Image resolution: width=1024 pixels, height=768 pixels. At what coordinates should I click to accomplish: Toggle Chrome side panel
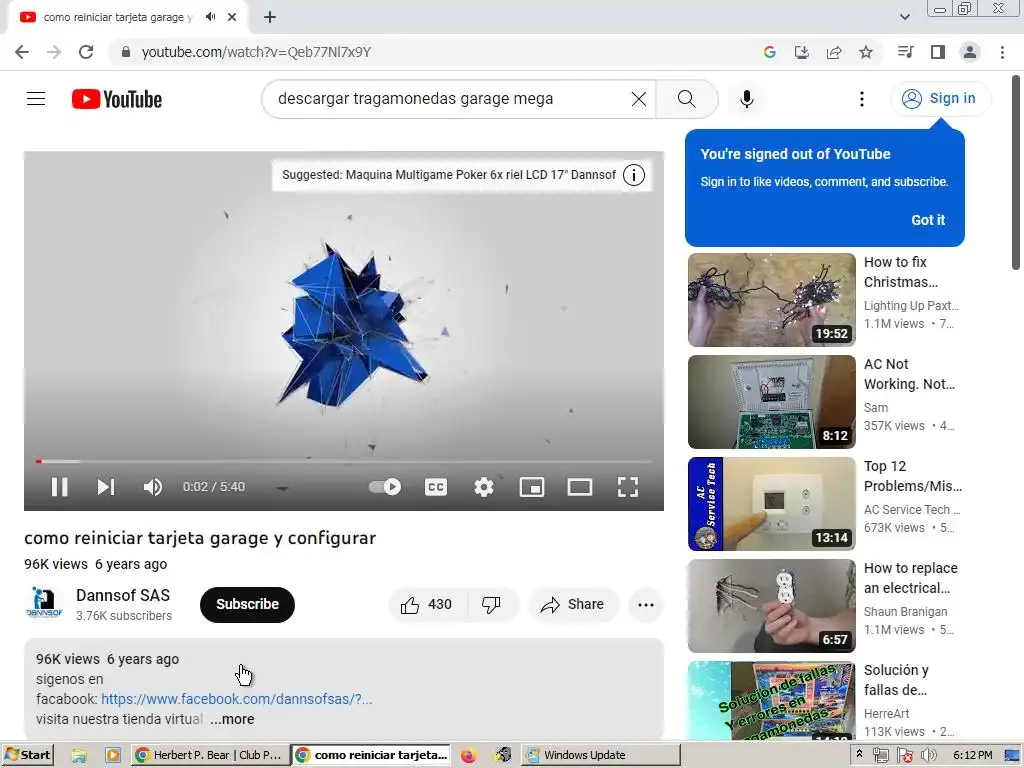(x=938, y=52)
